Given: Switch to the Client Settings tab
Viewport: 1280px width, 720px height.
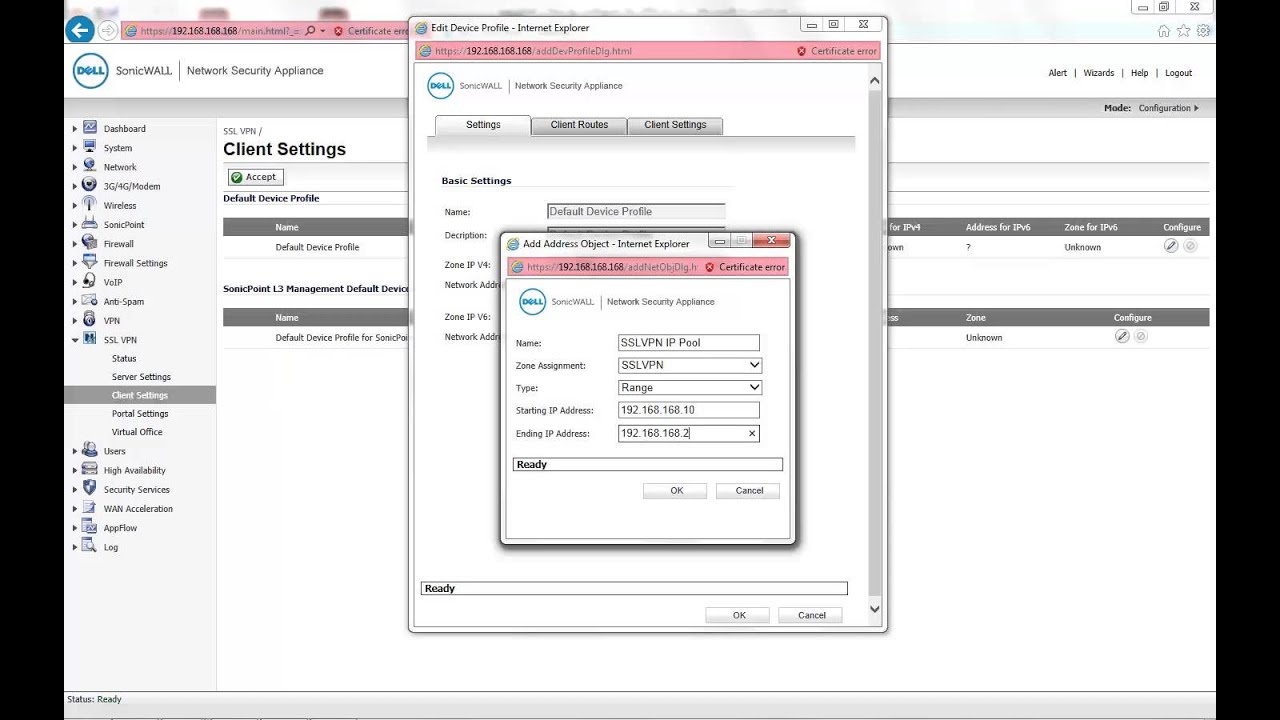Looking at the screenshot, I should pyautogui.click(x=675, y=125).
